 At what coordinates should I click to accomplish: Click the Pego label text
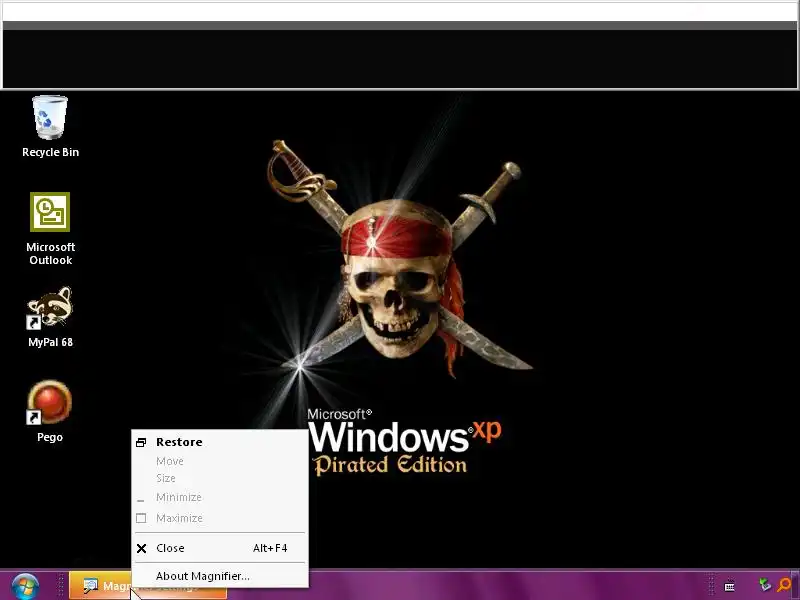pyautogui.click(x=50, y=437)
